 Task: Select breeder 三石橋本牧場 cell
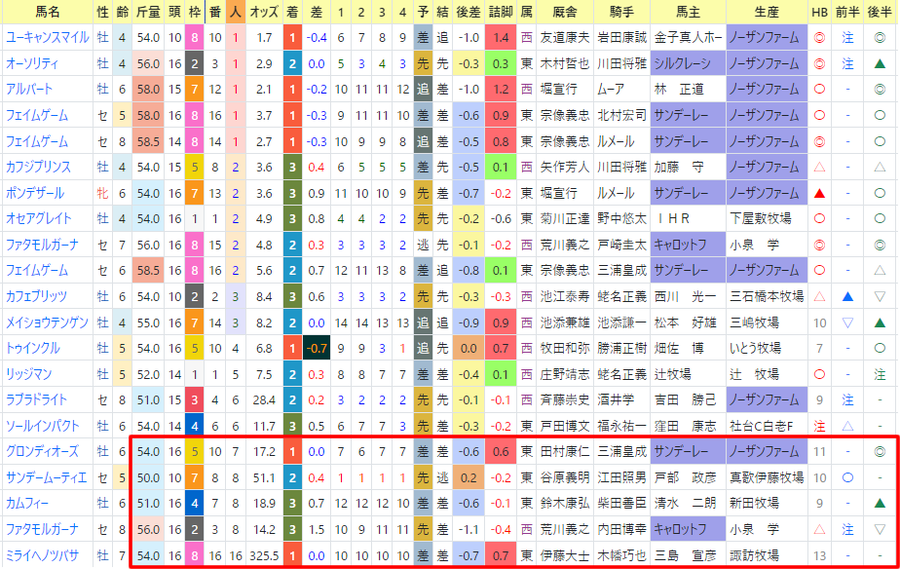pyautogui.click(x=766, y=296)
